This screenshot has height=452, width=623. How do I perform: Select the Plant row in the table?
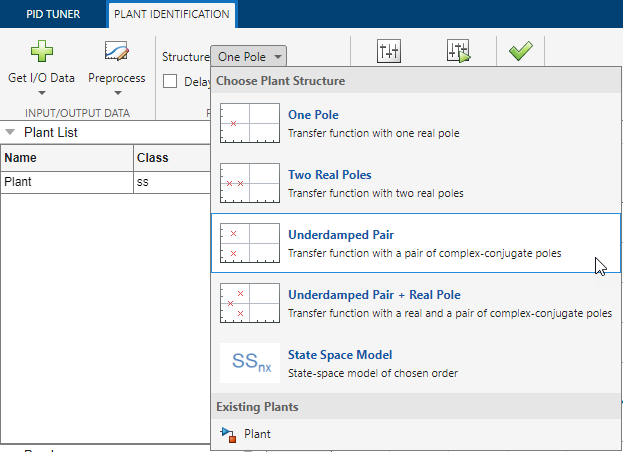(x=67, y=182)
